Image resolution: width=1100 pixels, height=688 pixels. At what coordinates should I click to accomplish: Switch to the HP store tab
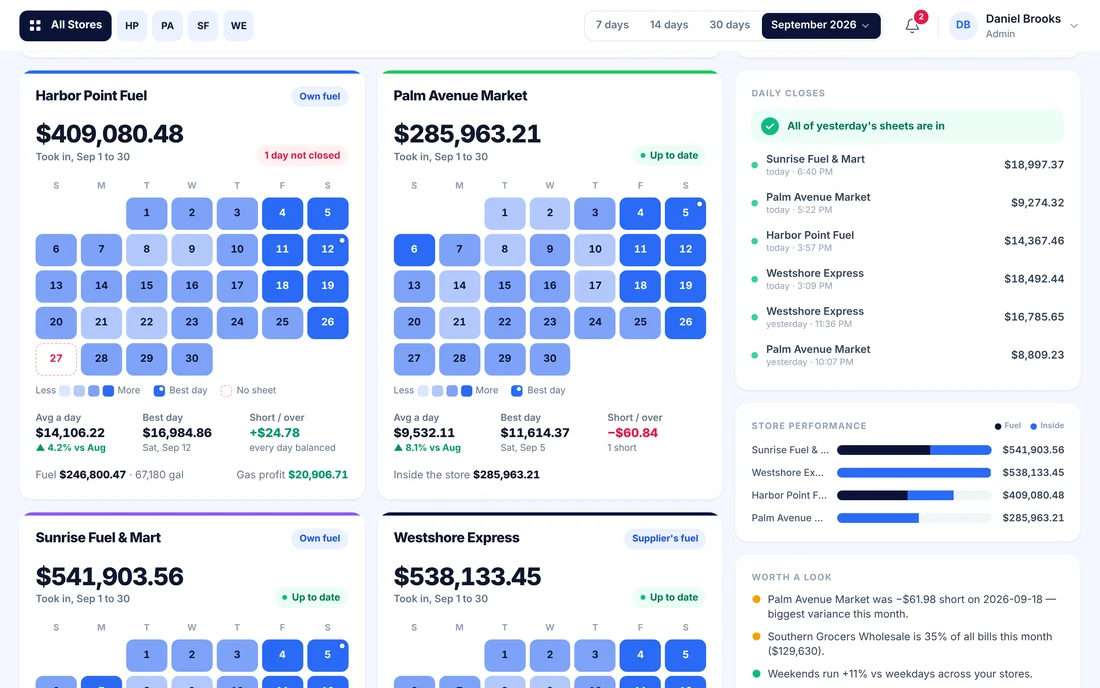[x=132, y=26]
